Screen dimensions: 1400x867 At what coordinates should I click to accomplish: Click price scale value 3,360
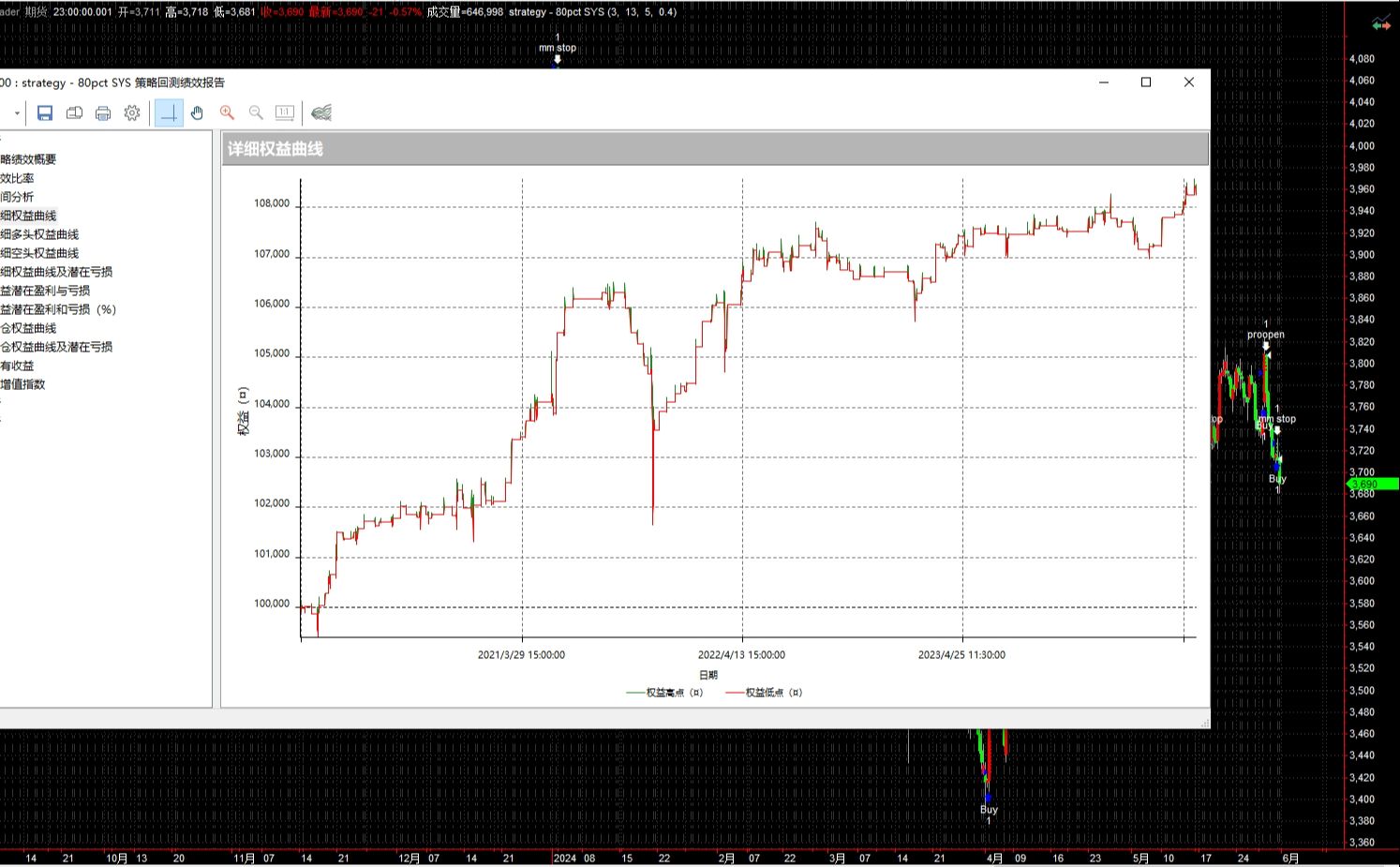(1362, 843)
